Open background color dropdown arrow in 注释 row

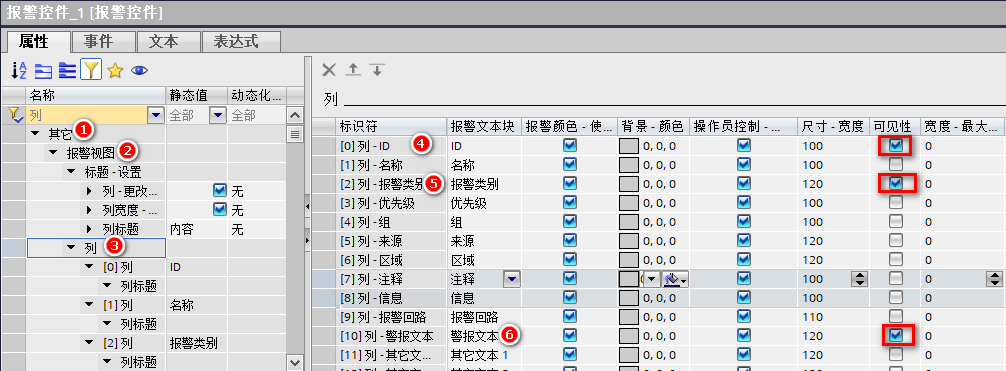tap(652, 279)
